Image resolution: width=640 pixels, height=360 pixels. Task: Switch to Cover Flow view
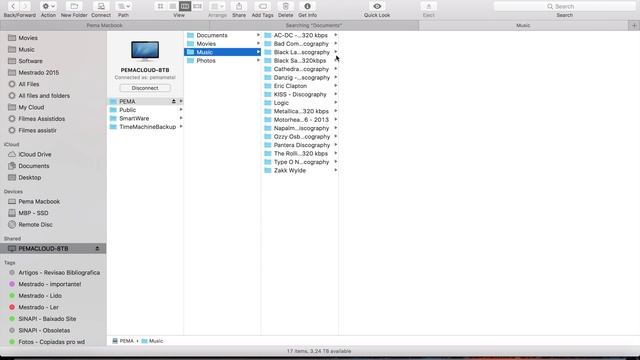[198, 6]
